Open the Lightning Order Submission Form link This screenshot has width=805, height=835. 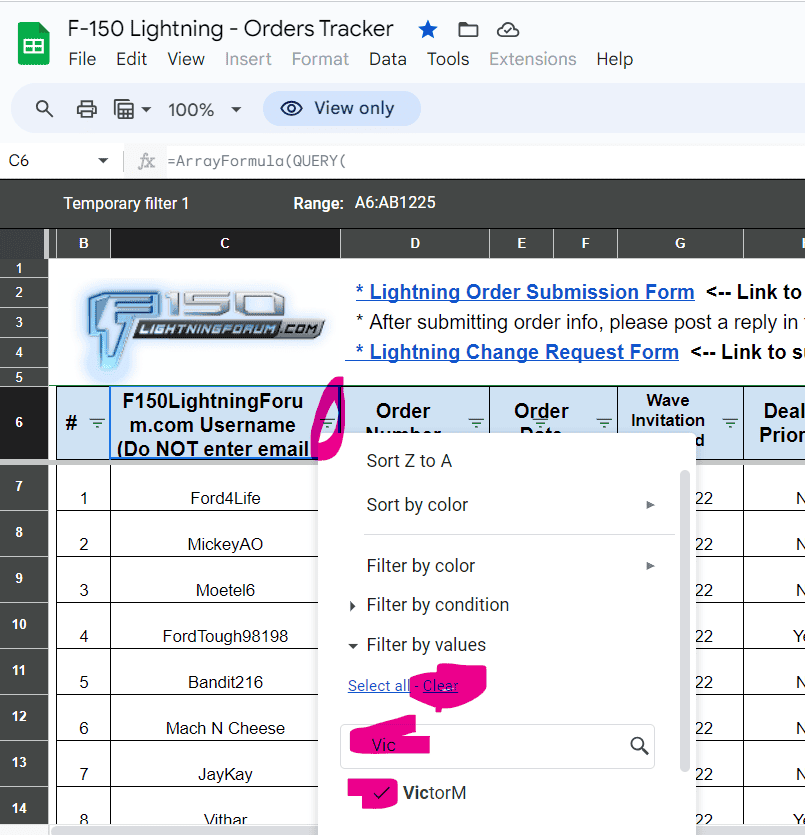tap(525, 292)
